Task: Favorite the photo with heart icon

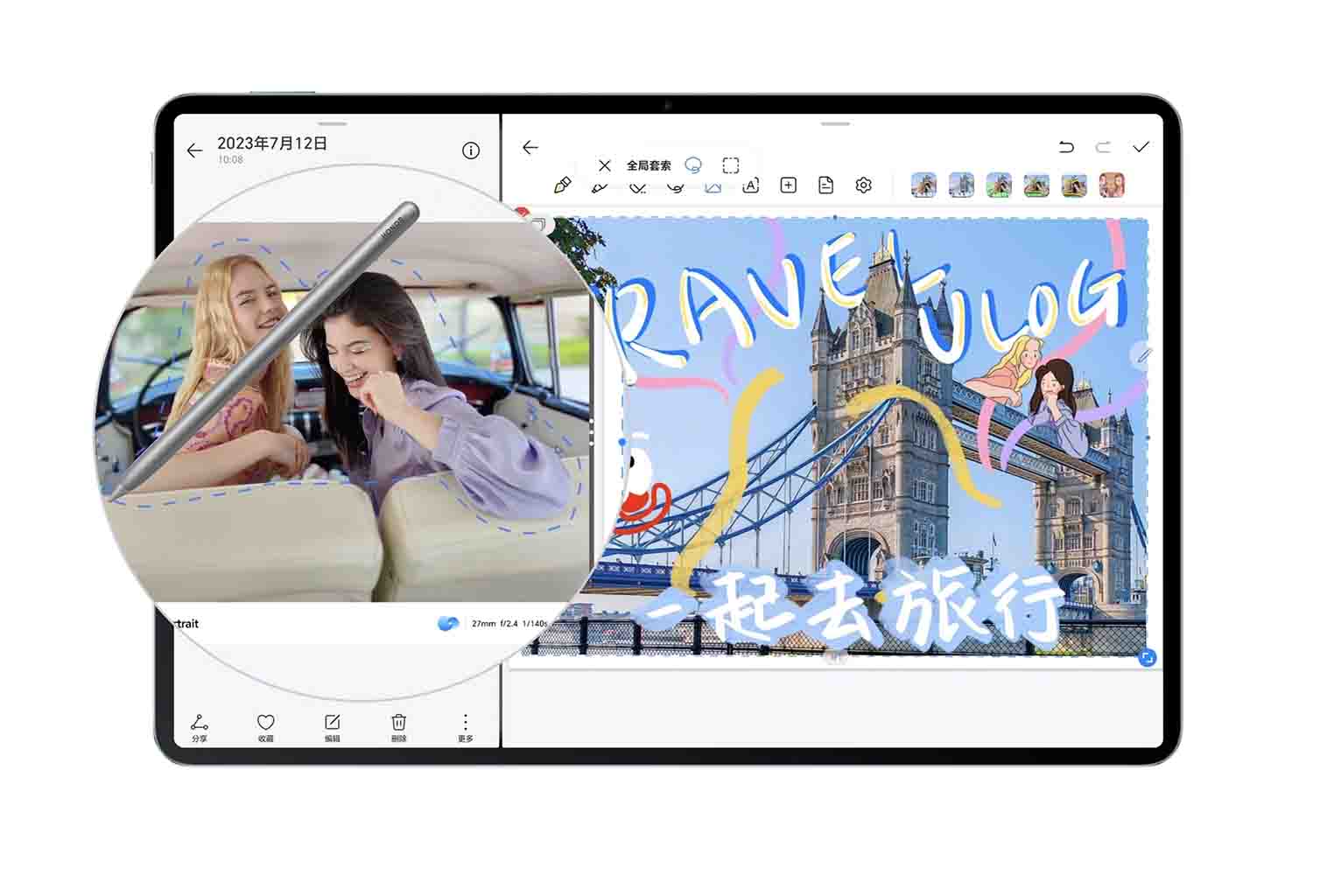Action: coord(266,725)
